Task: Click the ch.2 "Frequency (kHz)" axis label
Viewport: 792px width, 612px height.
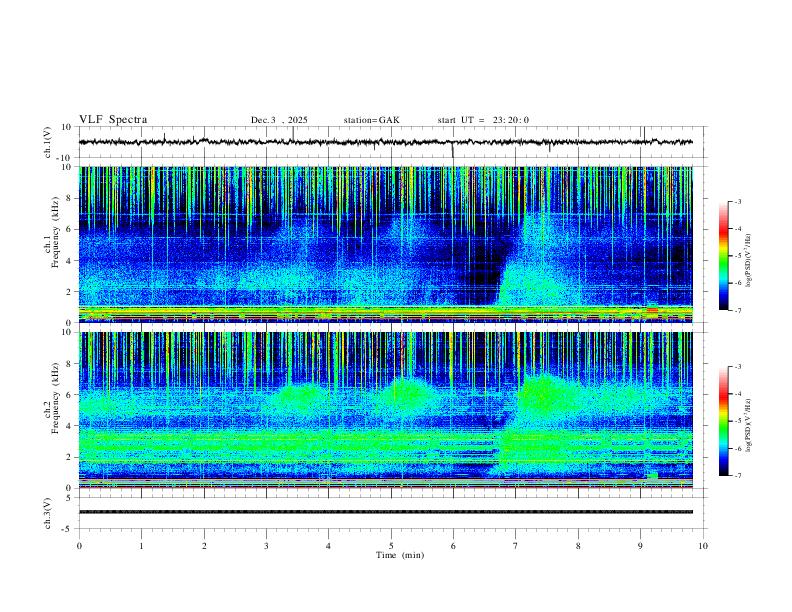Action: [x=55, y=398]
